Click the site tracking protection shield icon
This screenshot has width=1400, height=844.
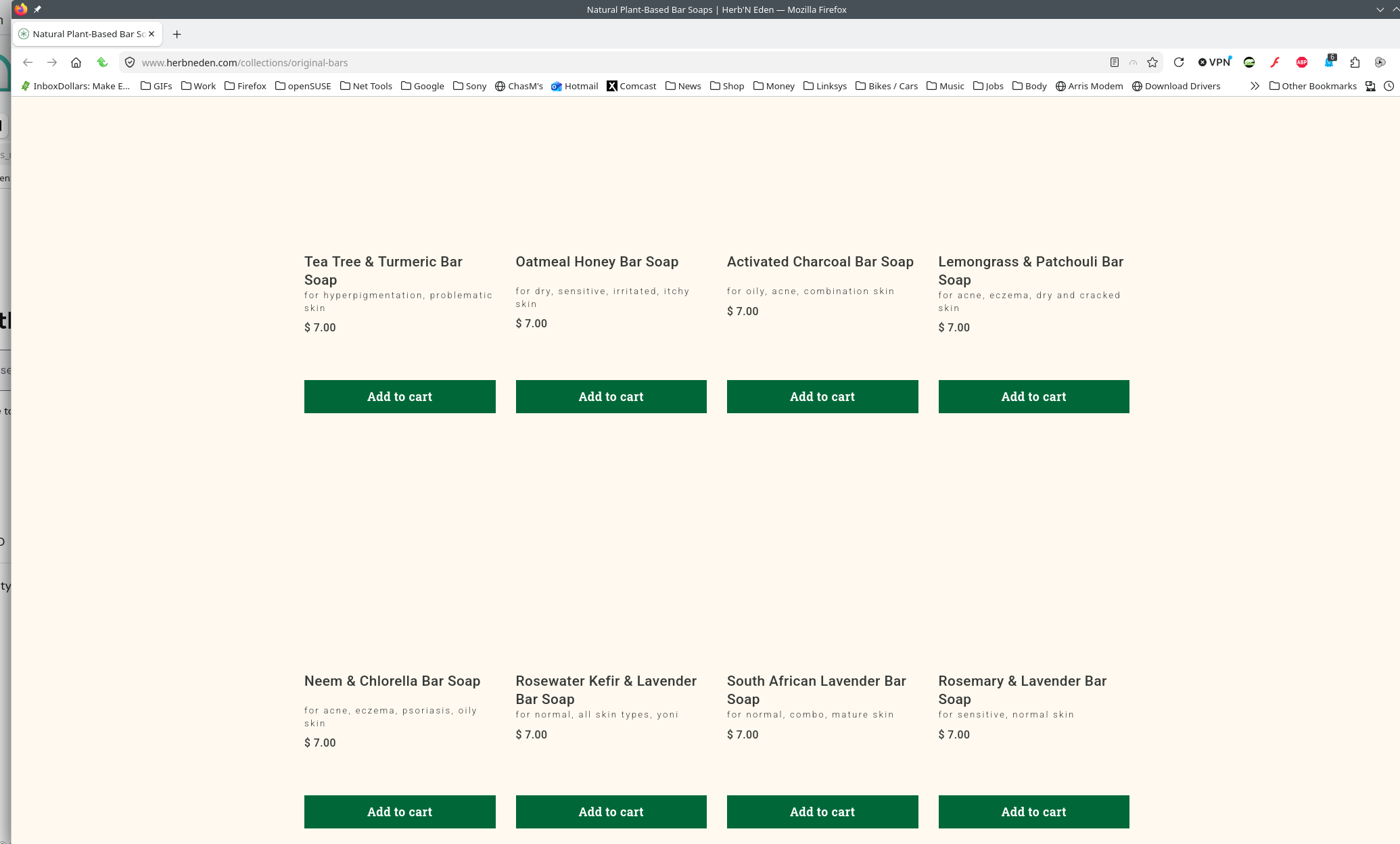[x=130, y=62]
